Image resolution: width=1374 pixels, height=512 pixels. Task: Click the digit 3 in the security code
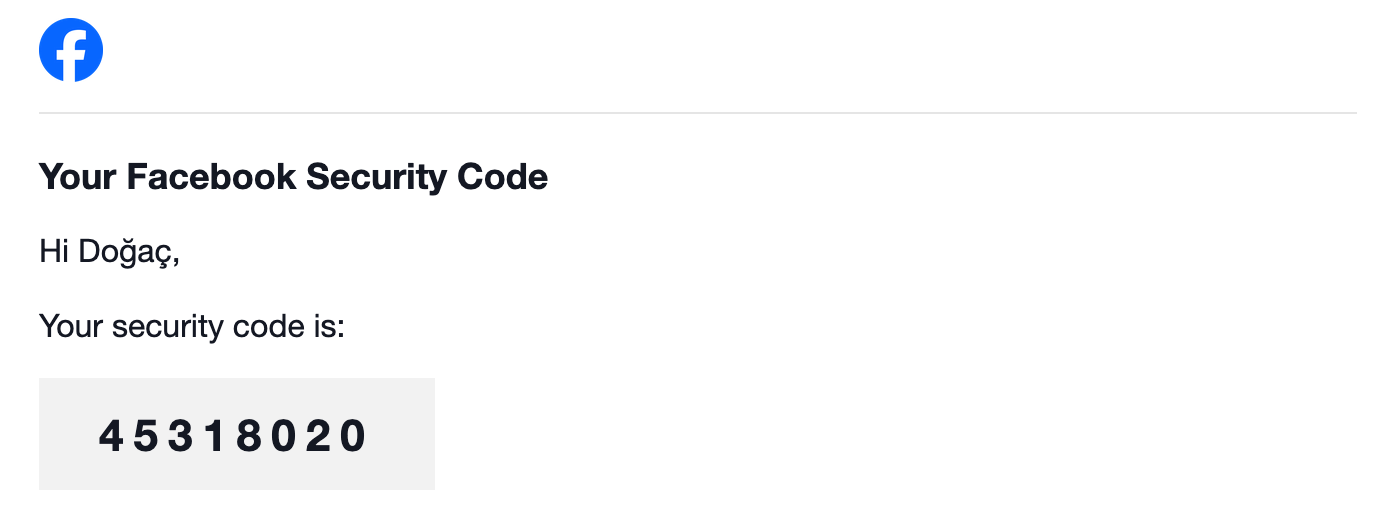click(180, 435)
